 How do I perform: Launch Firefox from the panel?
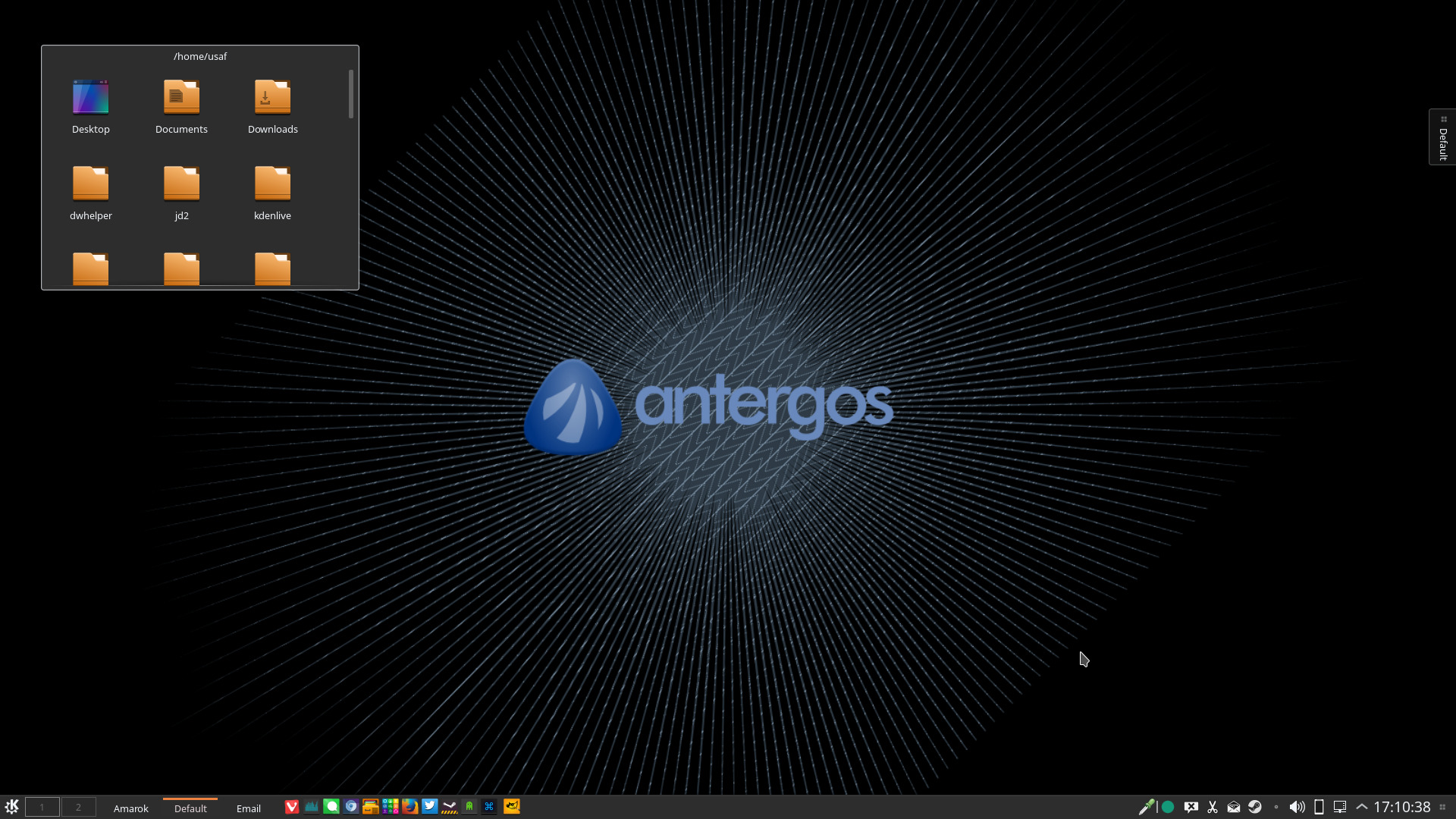point(410,807)
